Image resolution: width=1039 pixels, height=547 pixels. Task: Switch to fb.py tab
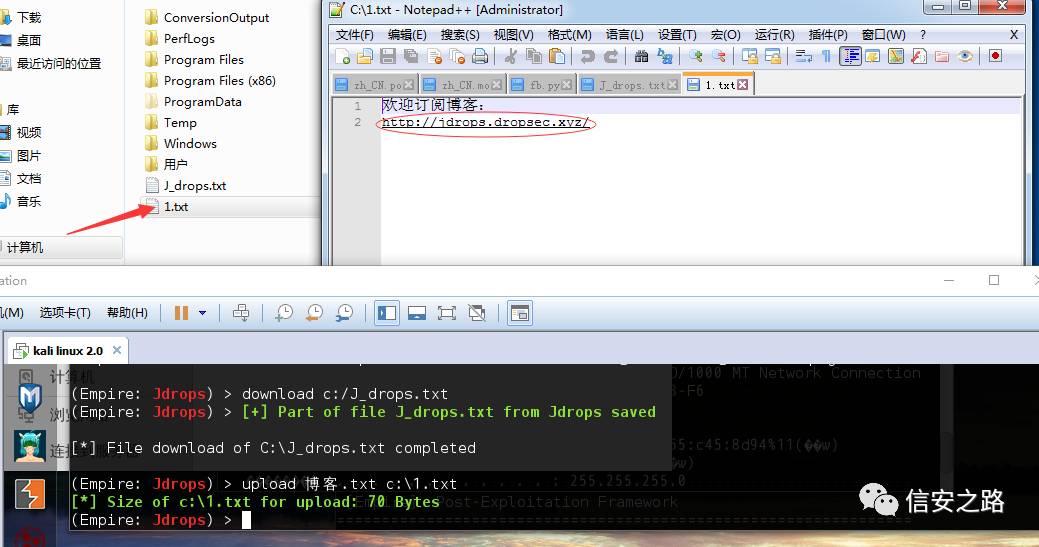543,85
